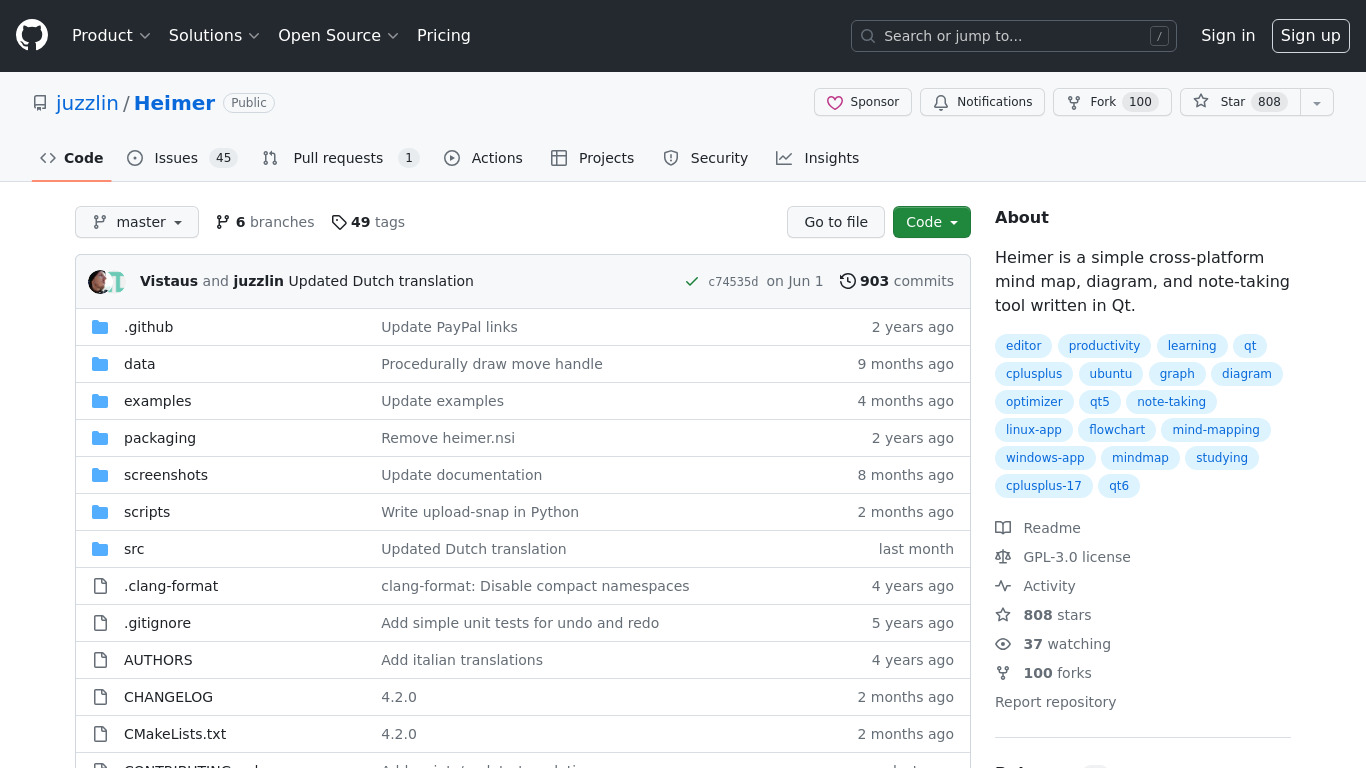Click the branch icon beside 6 branches
The image size is (1366, 768).
[223, 222]
